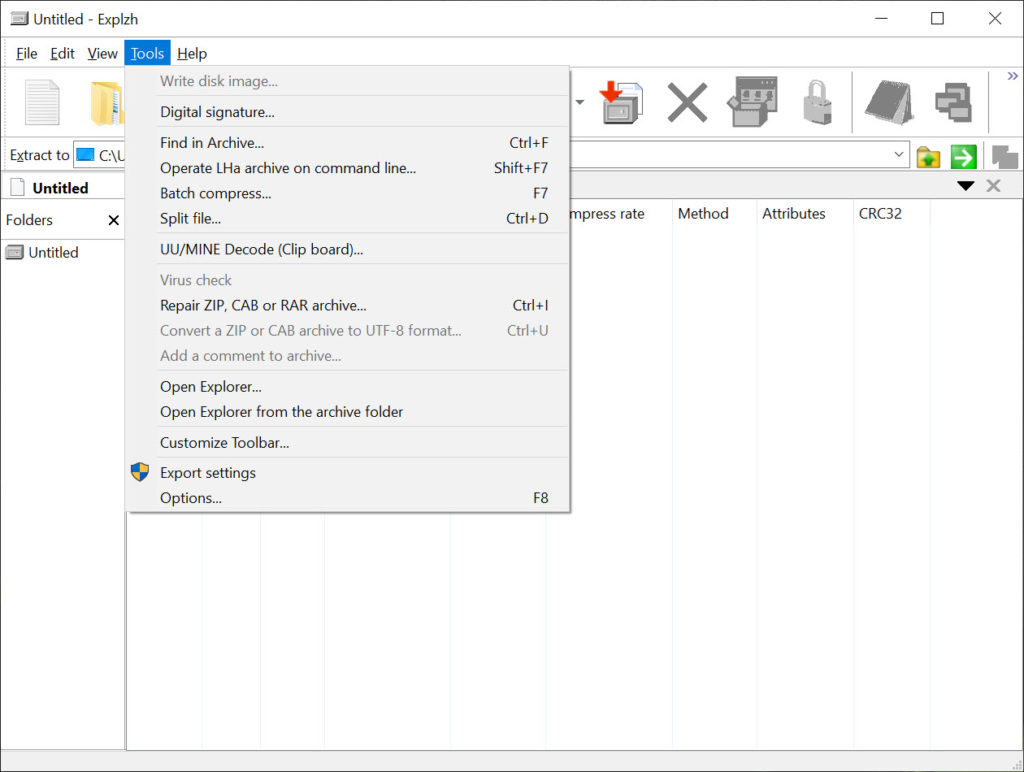Click the open folder toolbar icon
The height and width of the screenshot is (772, 1024).
[106, 102]
